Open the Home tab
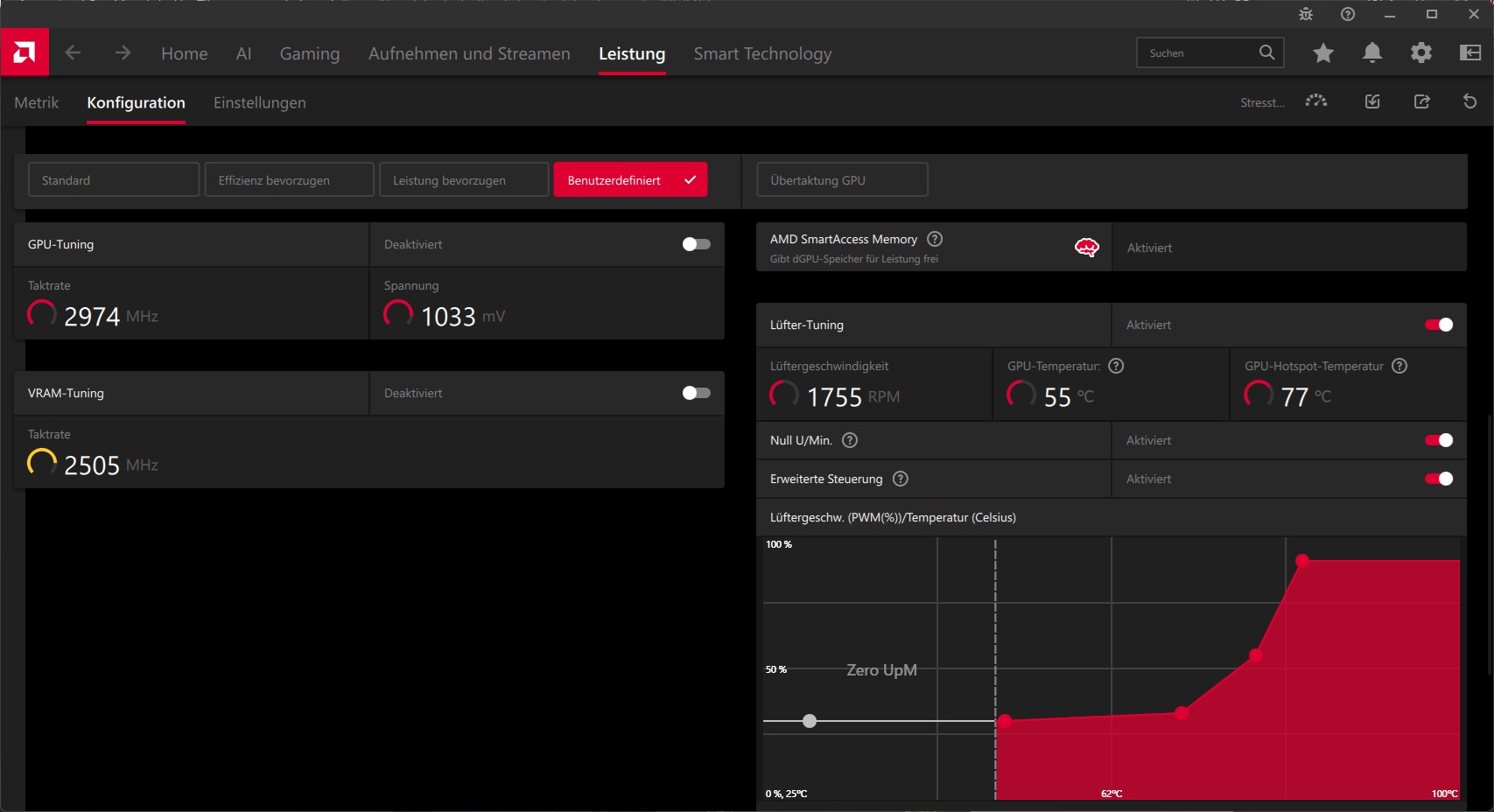Viewport: 1494px width, 812px height. coord(185,53)
